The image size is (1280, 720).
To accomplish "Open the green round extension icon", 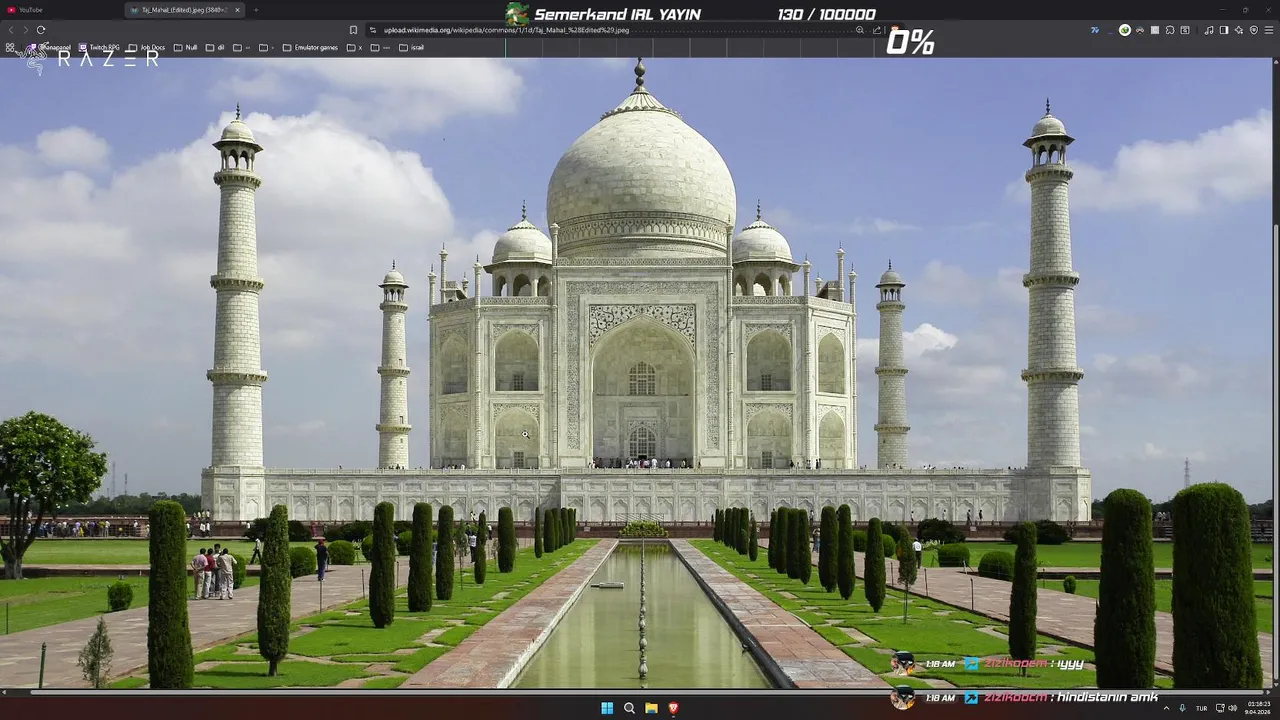I will point(1125,30).
